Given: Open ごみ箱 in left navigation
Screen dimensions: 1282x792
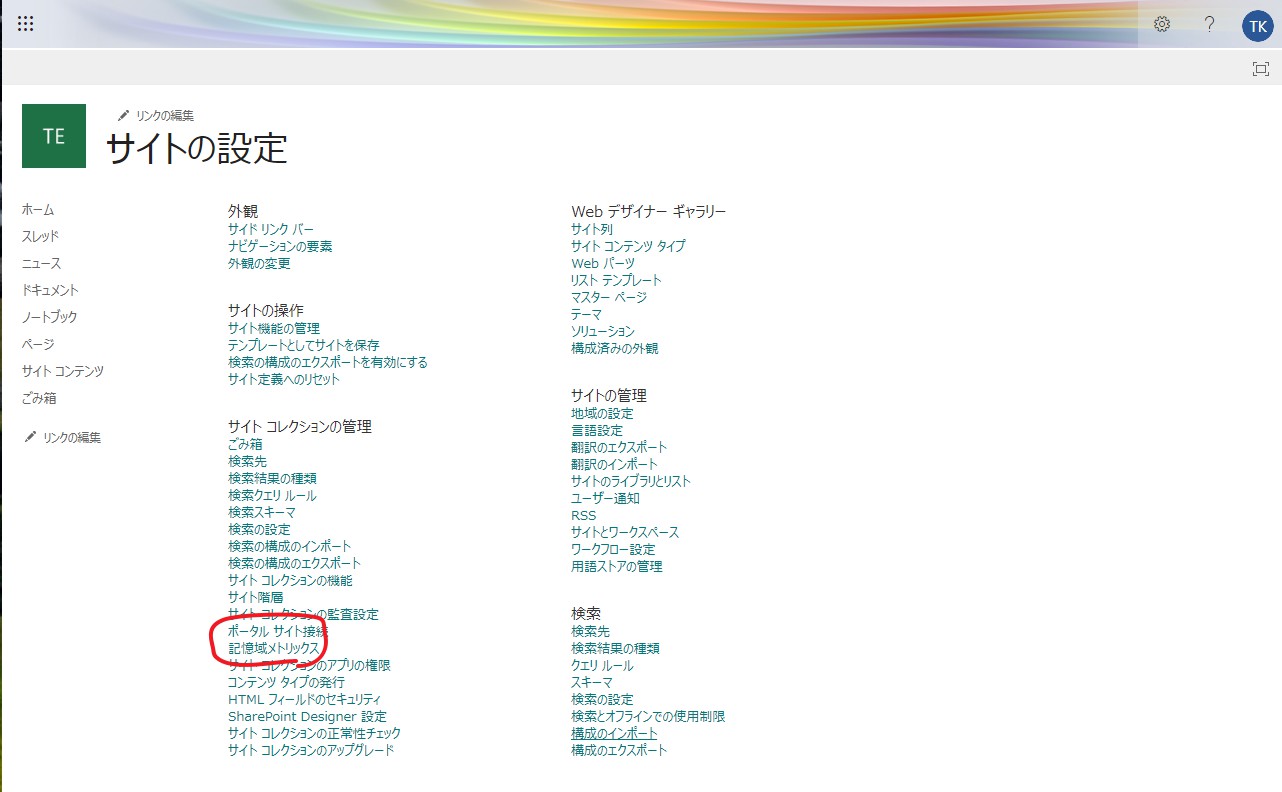Looking at the screenshot, I should coord(39,398).
